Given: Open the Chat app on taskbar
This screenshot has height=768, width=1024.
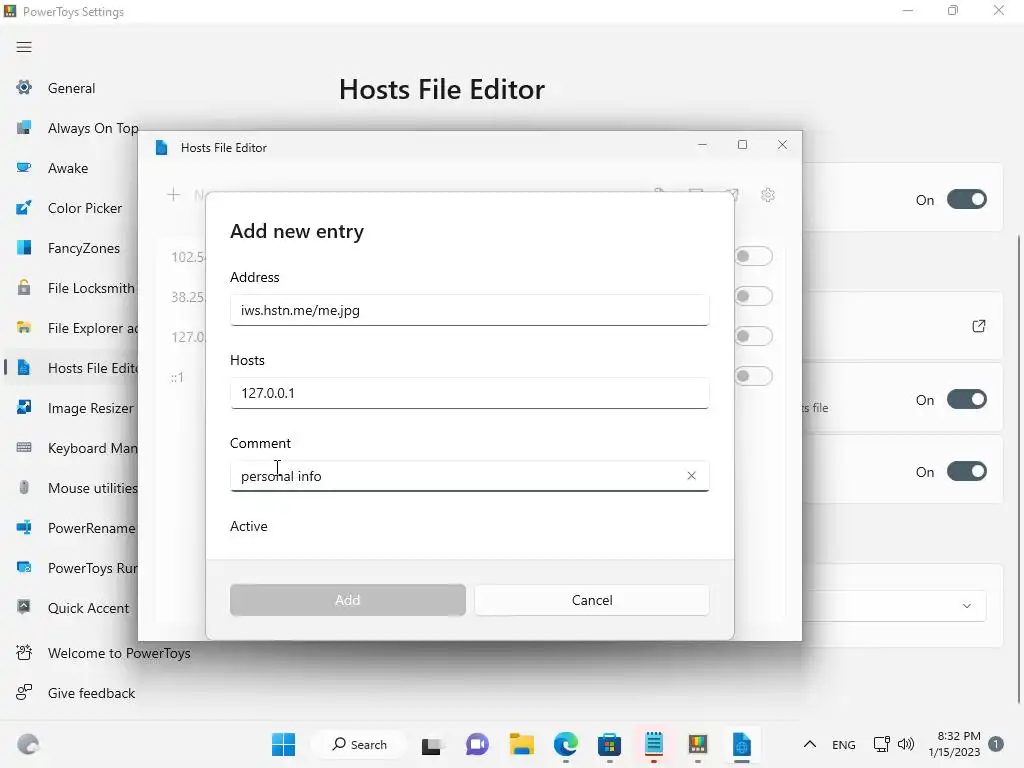Looking at the screenshot, I should pyautogui.click(x=477, y=744).
